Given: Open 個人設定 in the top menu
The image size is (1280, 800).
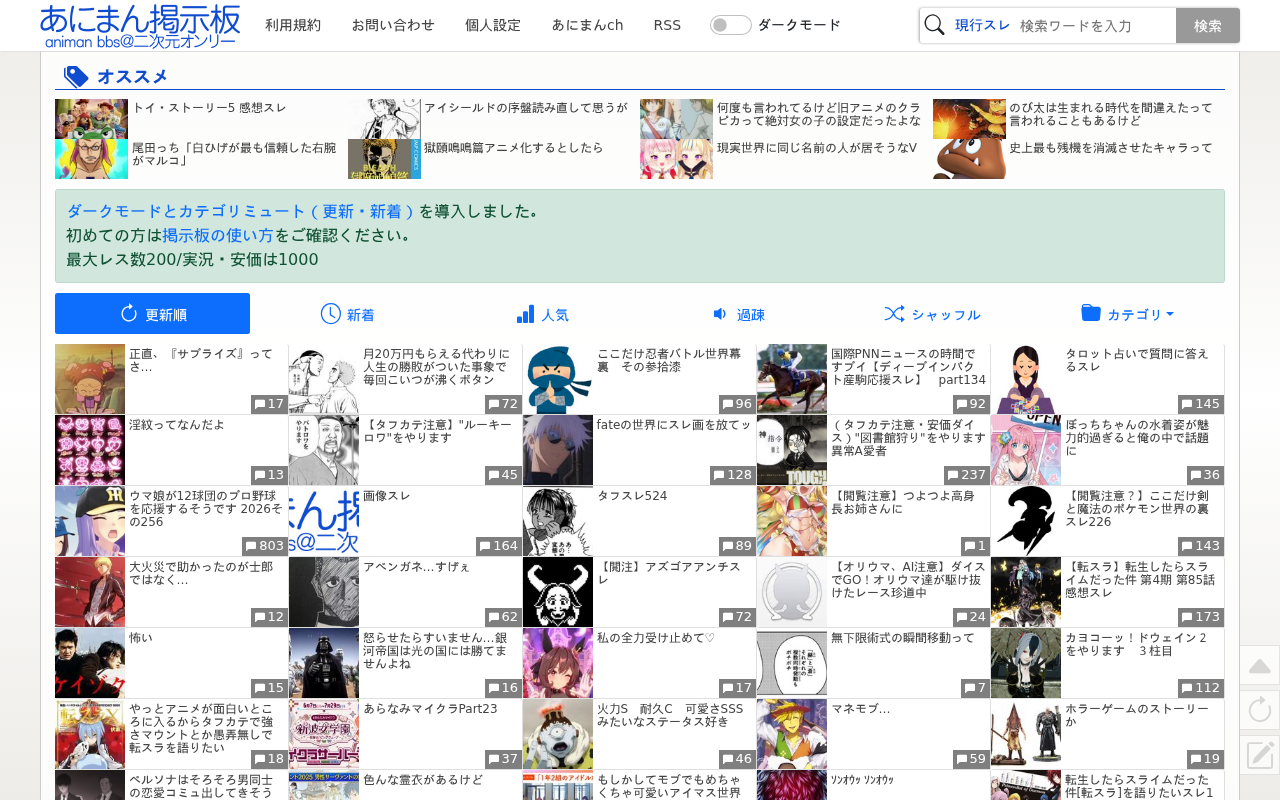Looking at the screenshot, I should (x=493, y=25).
